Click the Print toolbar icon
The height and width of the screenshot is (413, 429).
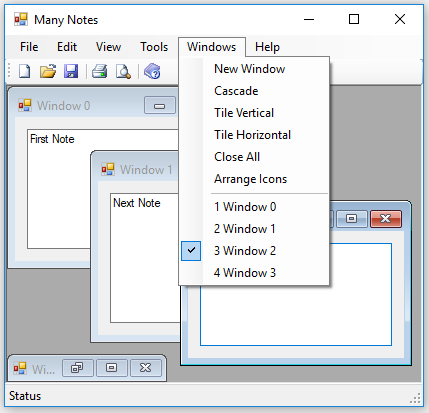(x=100, y=71)
